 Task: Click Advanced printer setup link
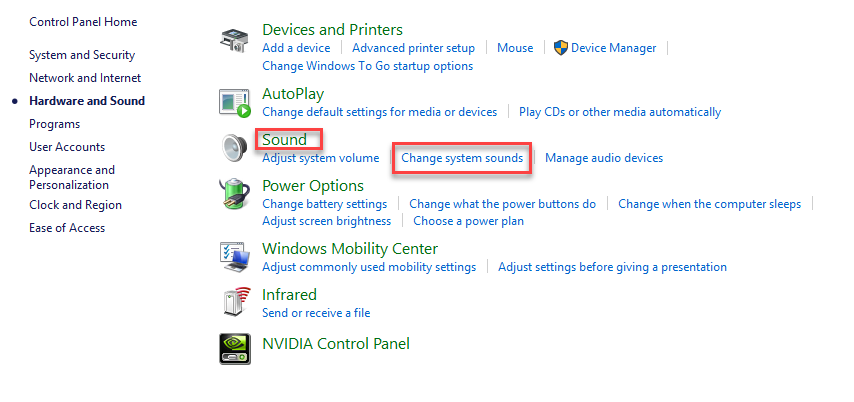[x=413, y=48]
